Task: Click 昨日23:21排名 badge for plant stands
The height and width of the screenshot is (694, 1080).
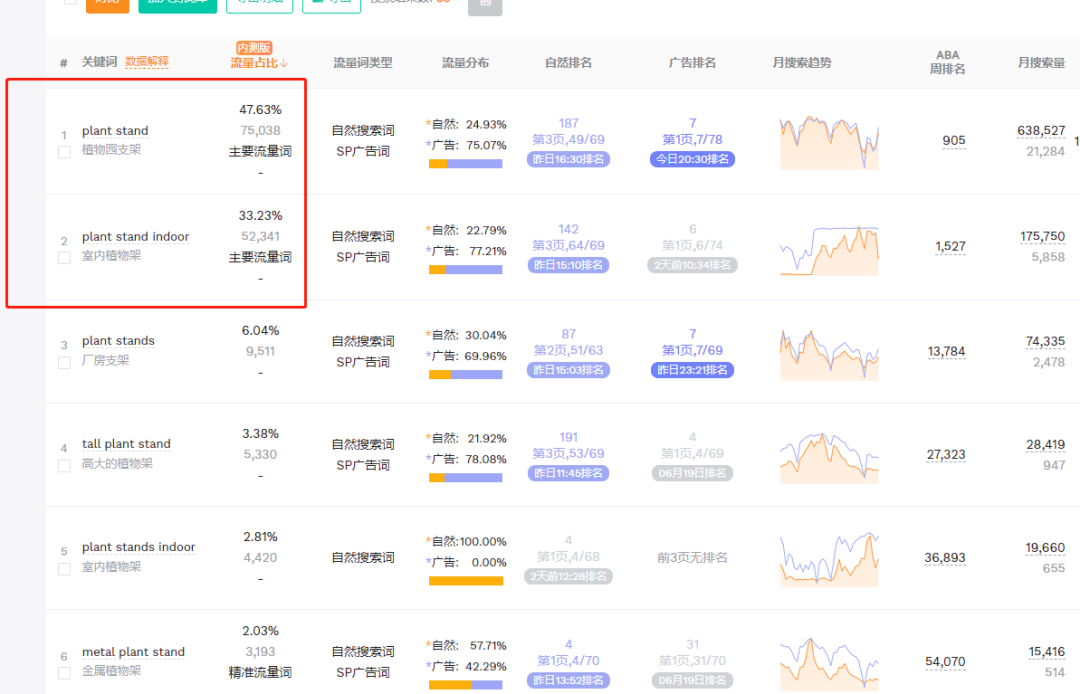Action: pos(692,370)
